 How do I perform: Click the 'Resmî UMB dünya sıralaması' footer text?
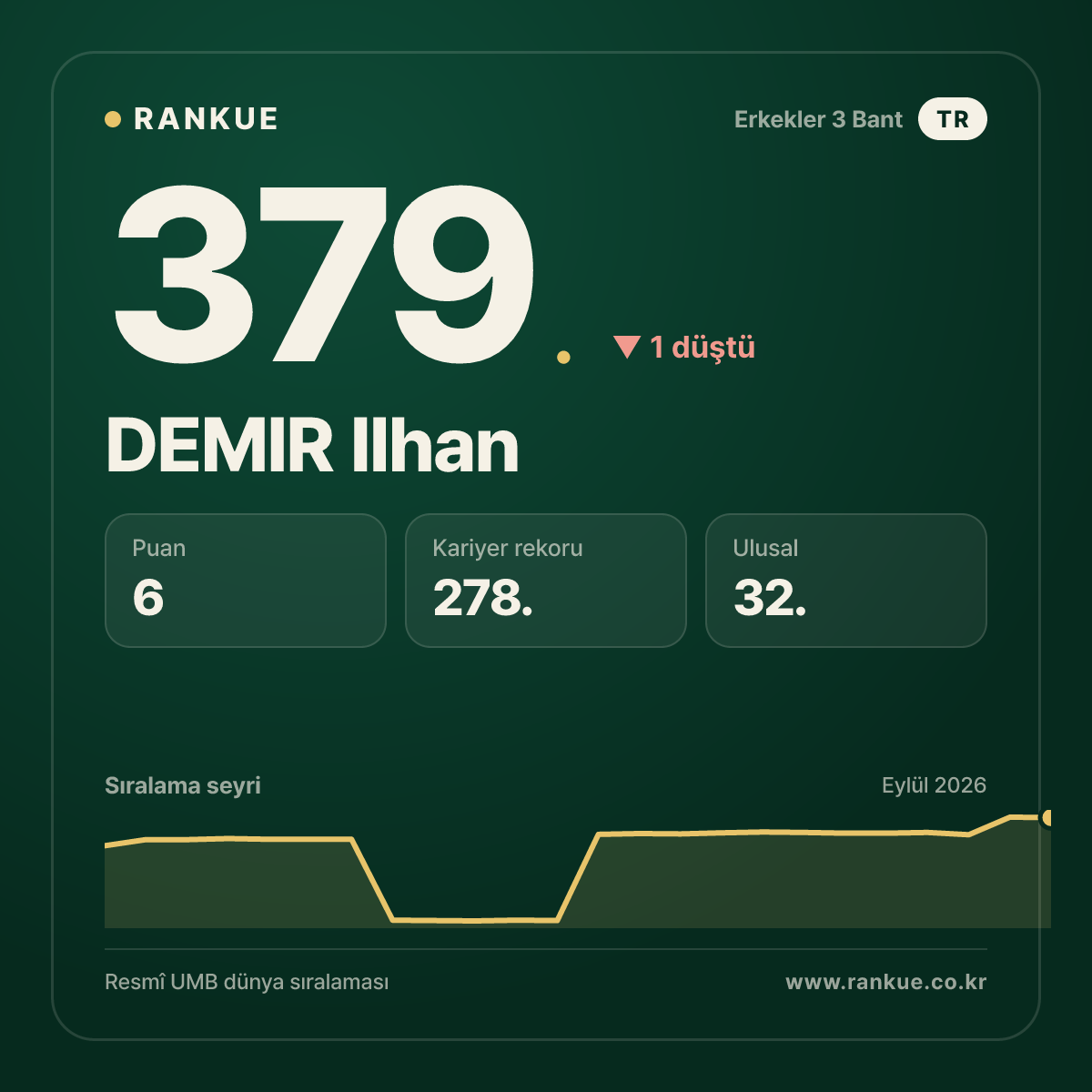click(247, 983)
